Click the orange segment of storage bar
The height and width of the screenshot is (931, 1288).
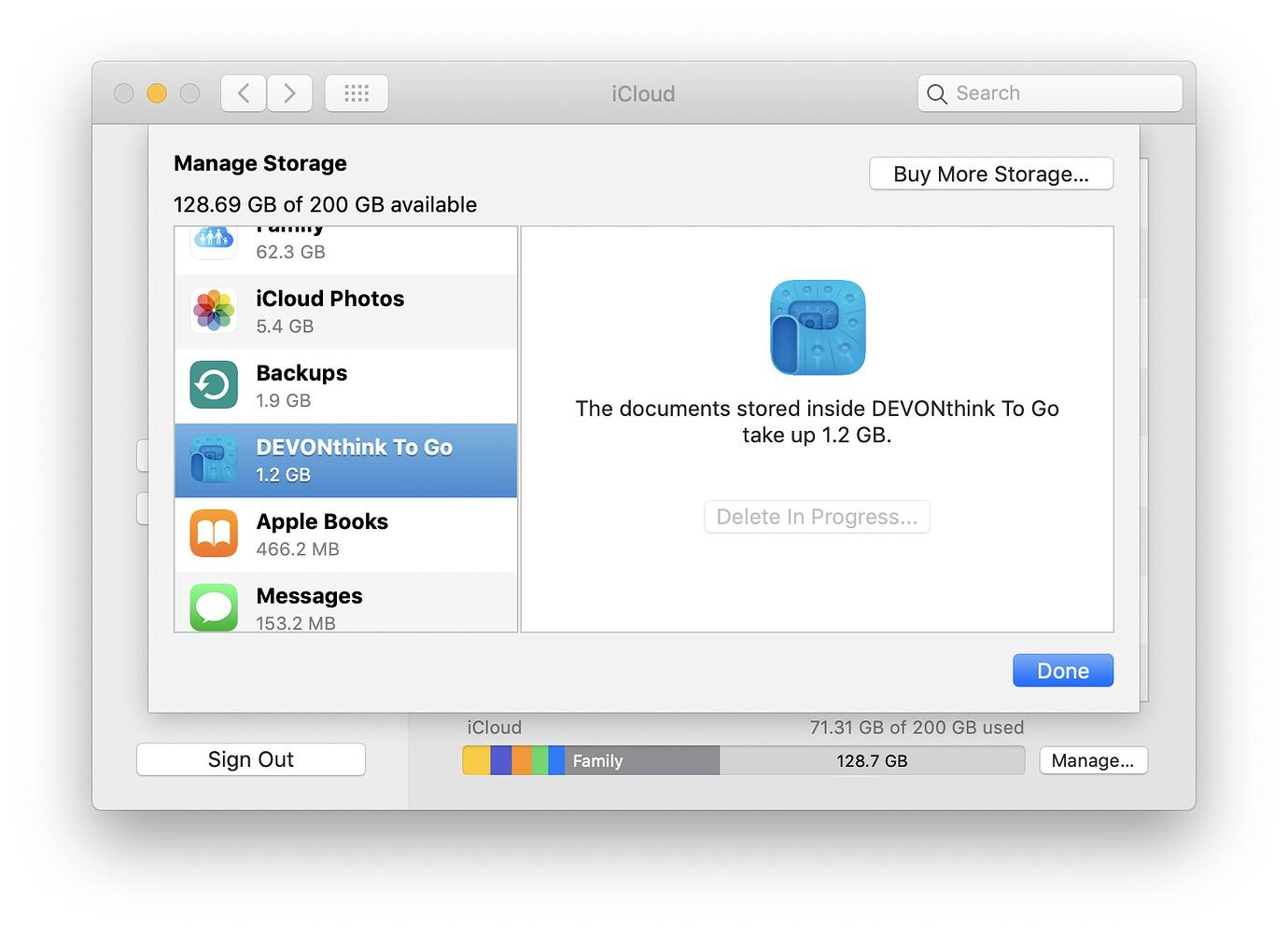522,760
